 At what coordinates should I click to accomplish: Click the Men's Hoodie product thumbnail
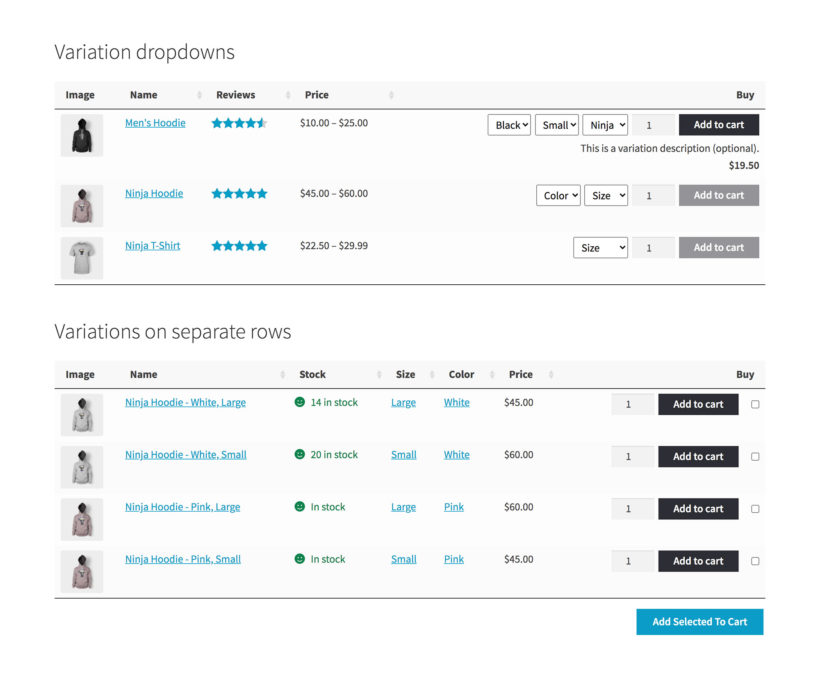[81, 134]
